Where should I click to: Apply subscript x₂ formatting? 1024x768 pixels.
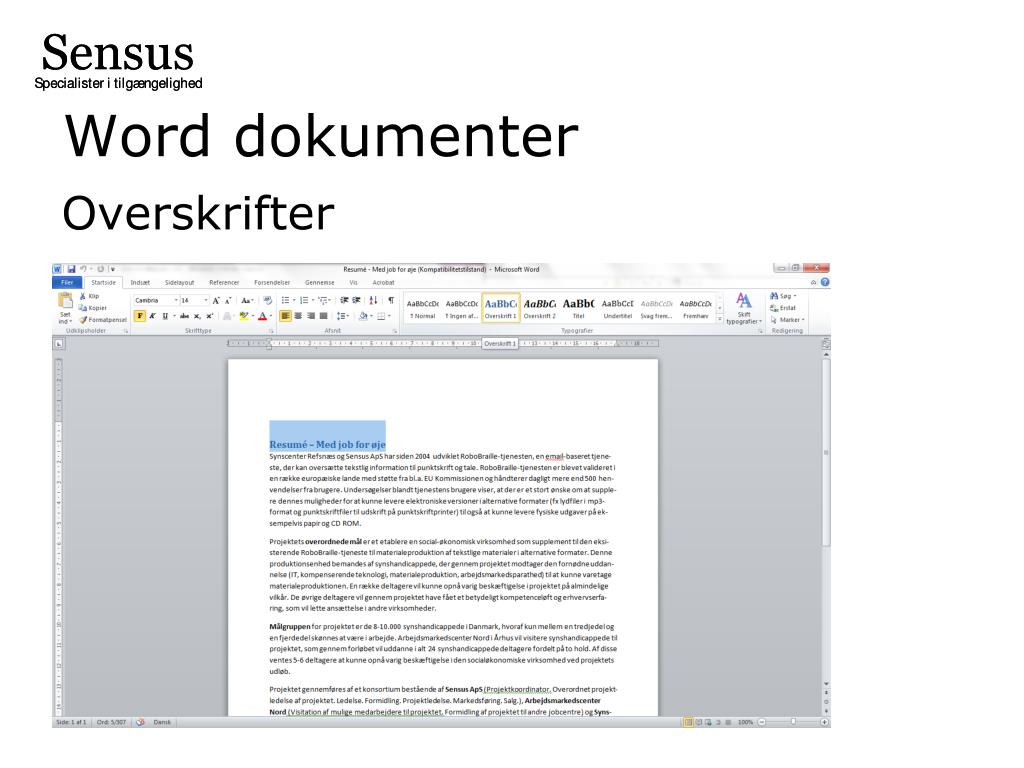coord(197,316)
